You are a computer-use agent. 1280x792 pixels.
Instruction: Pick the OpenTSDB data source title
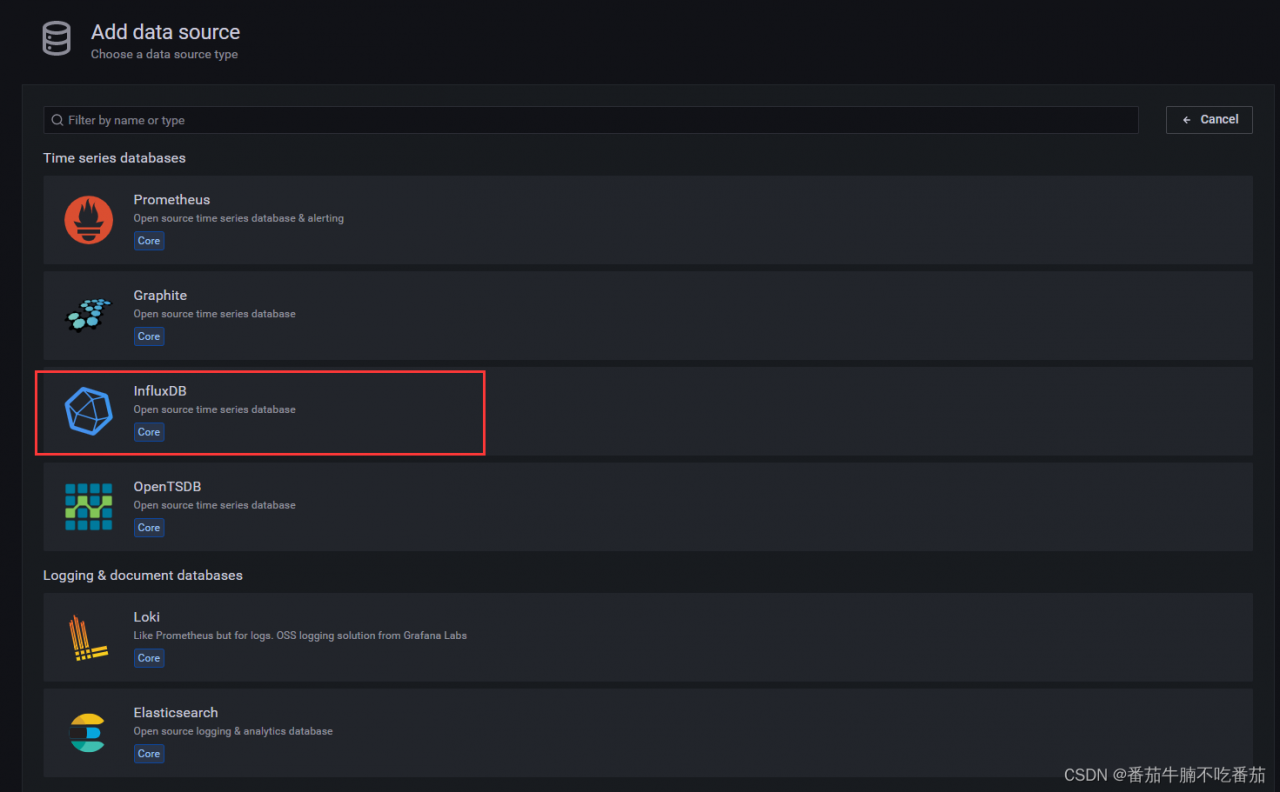(x=167, y=487)
